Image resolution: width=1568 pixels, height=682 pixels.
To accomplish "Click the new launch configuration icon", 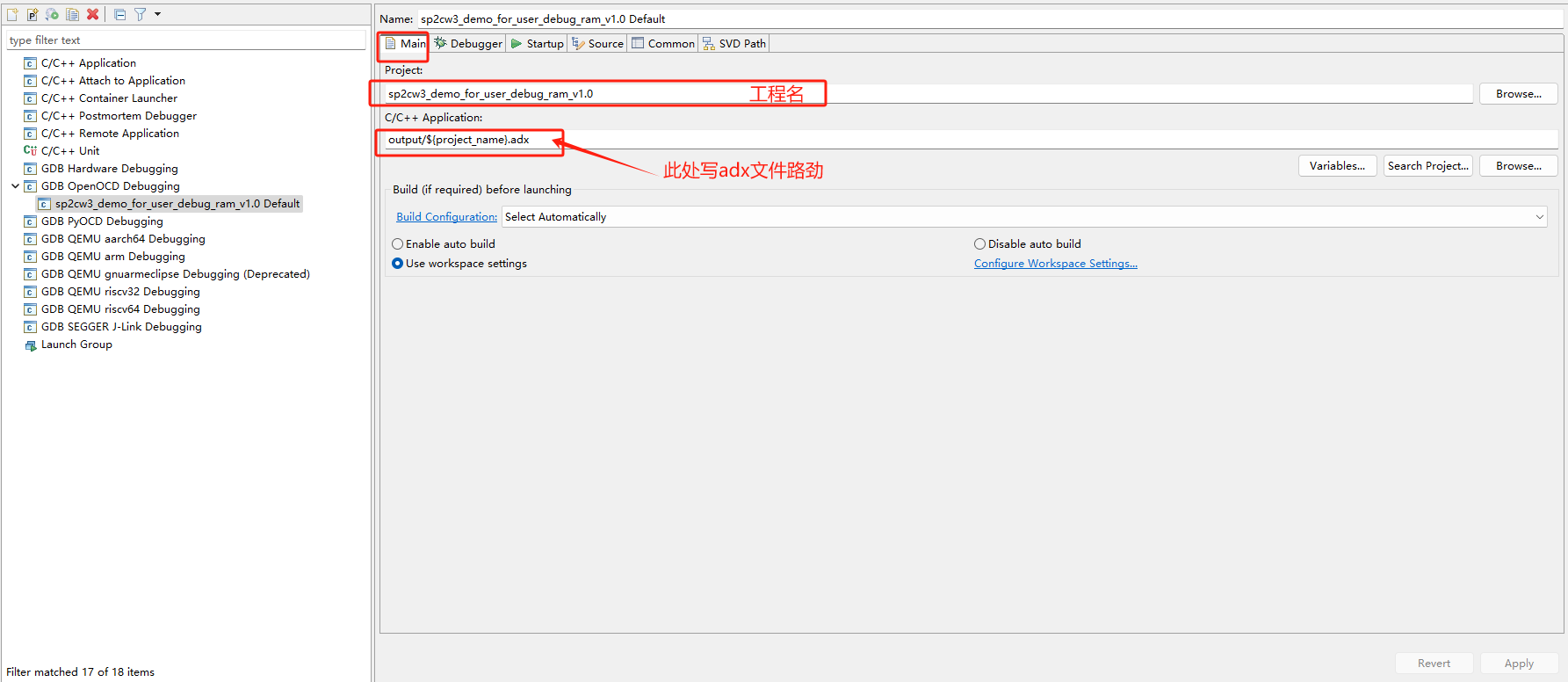I will click(x=12, y=14).
